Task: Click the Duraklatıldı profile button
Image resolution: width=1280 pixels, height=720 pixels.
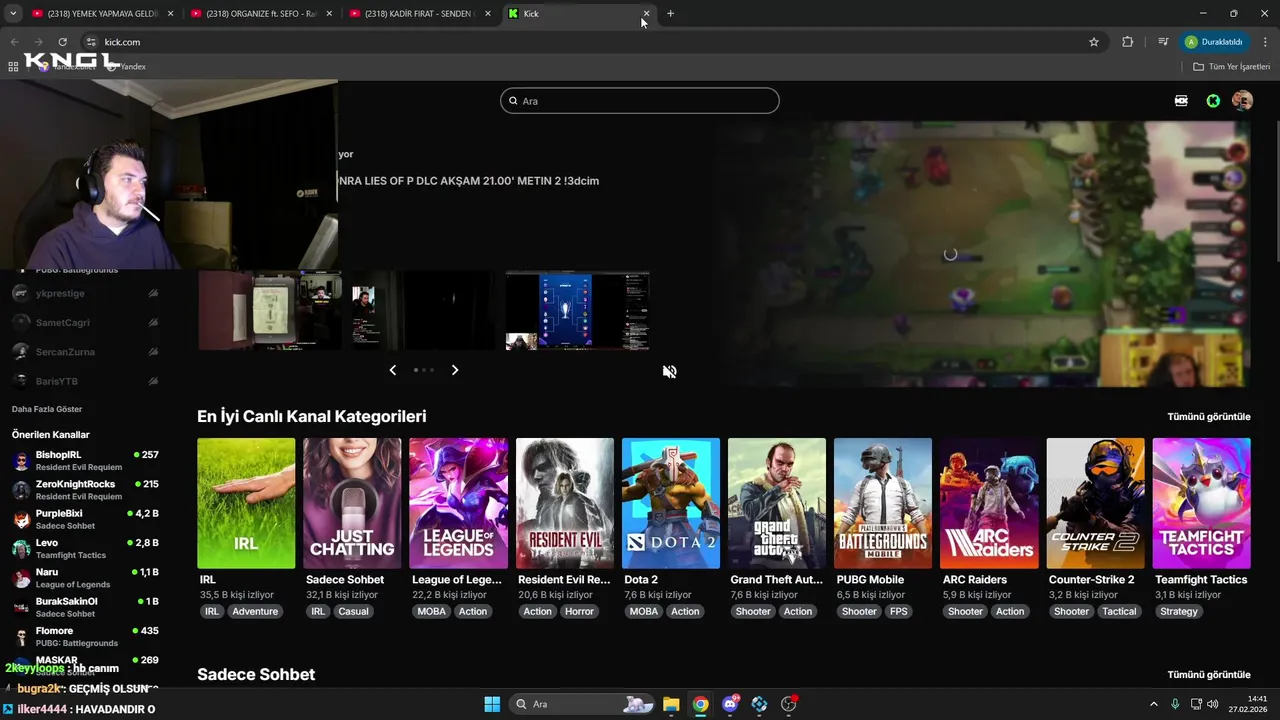Action: click(x=1214, y=42)
